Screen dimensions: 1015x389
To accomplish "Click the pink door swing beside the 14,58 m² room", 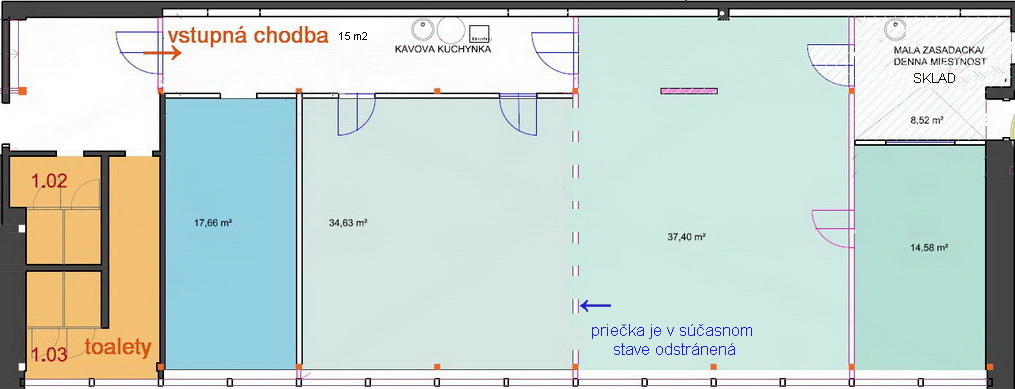I will click(832, 228).
